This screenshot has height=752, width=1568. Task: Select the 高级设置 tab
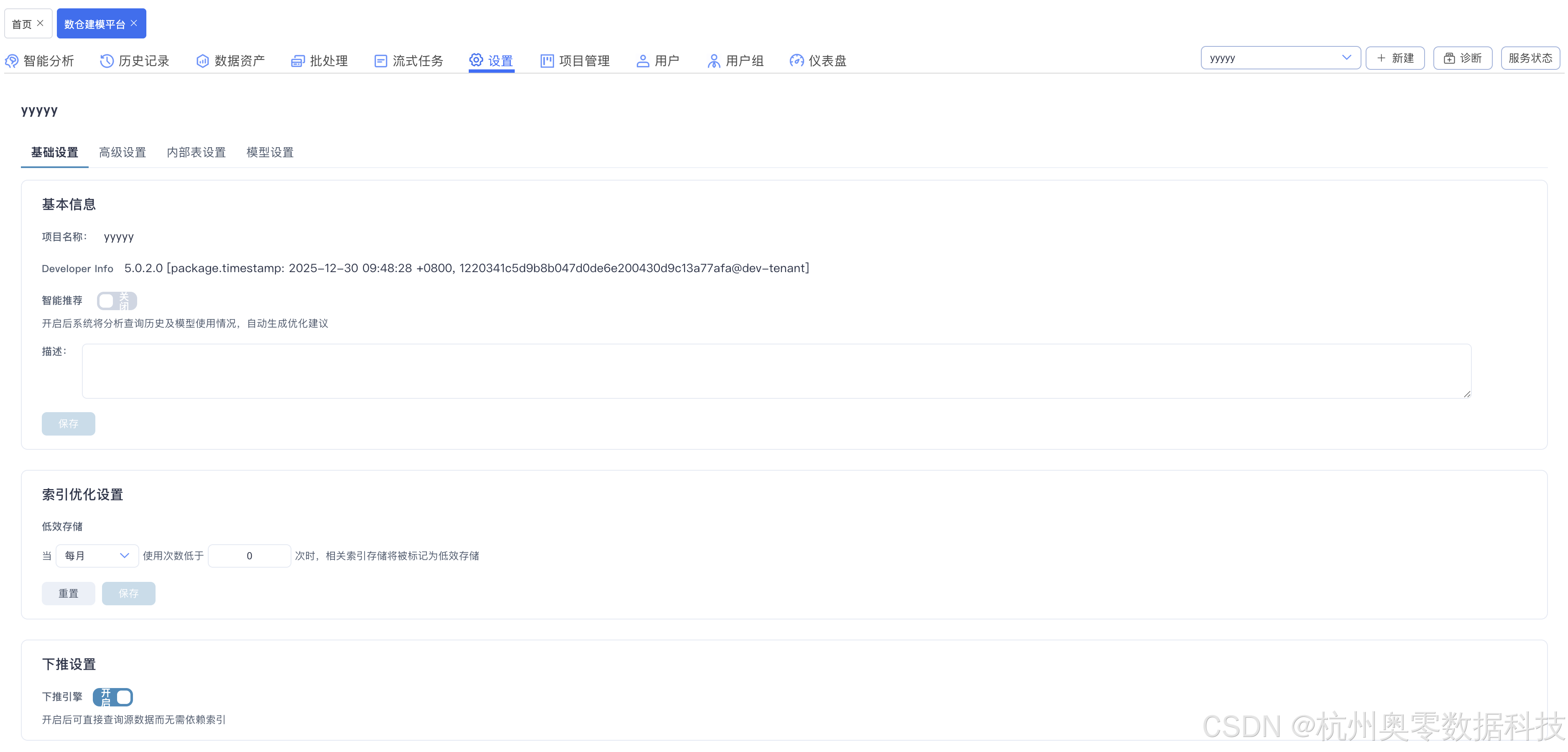tap(123, 152)
